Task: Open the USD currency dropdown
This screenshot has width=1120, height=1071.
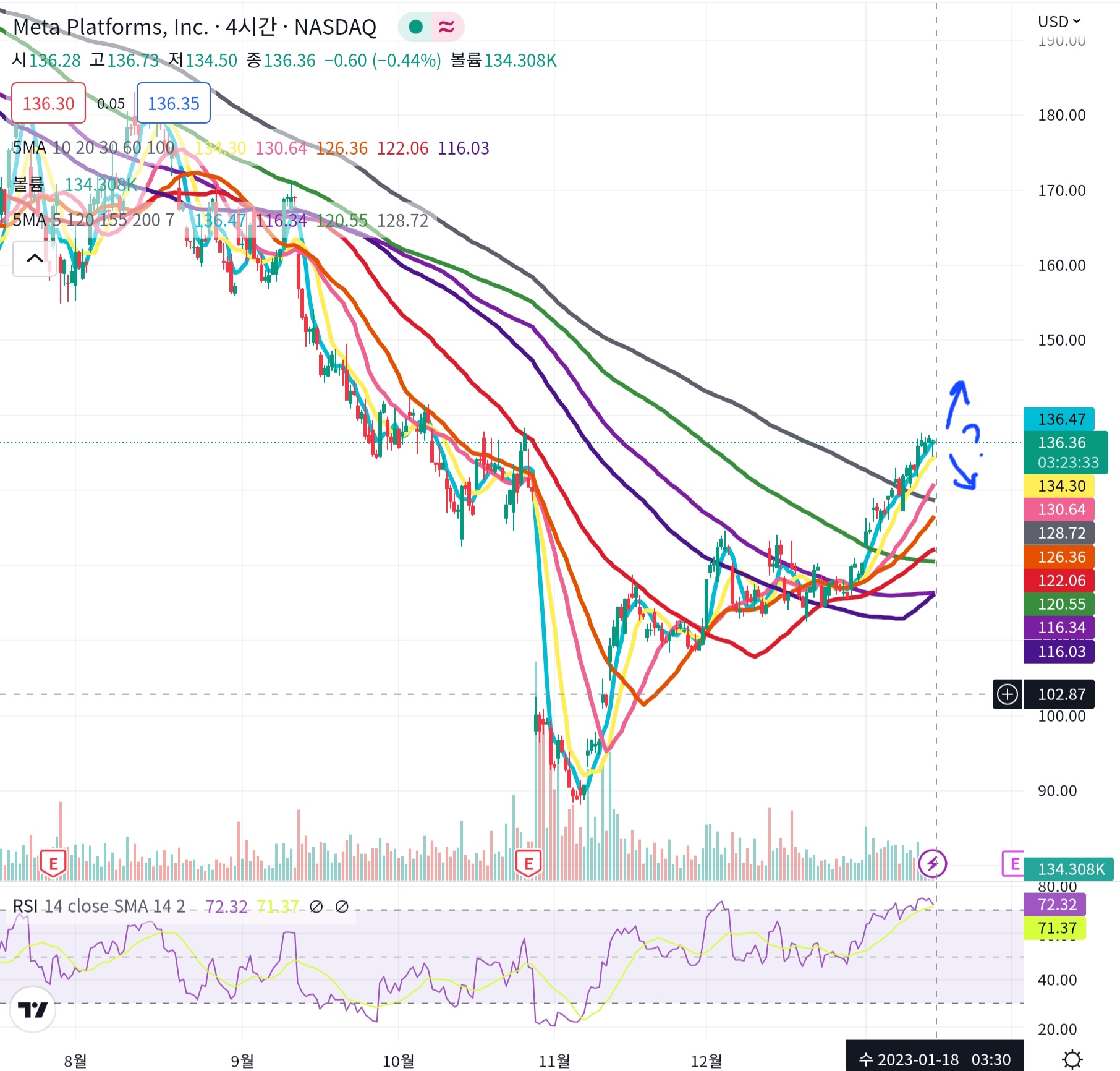Action: (1059, 22)
